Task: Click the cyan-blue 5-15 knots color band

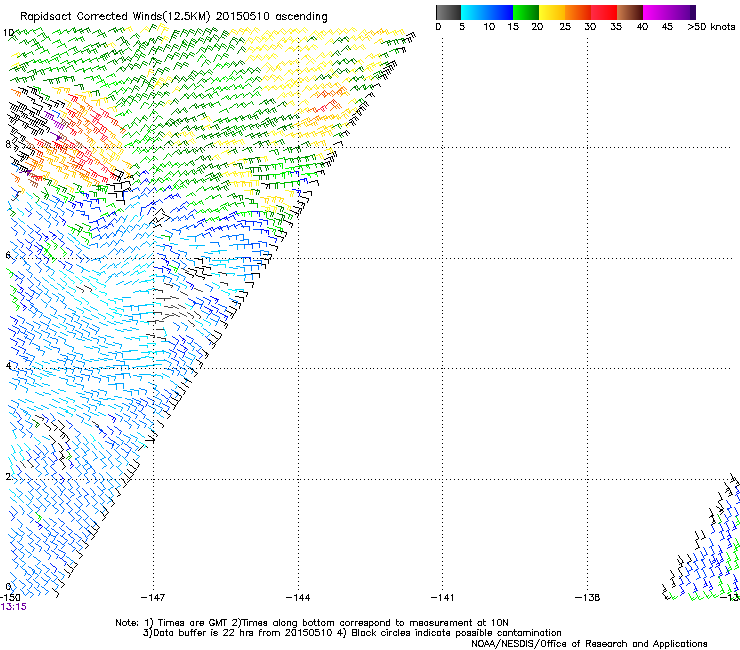Action: [487, 12]
